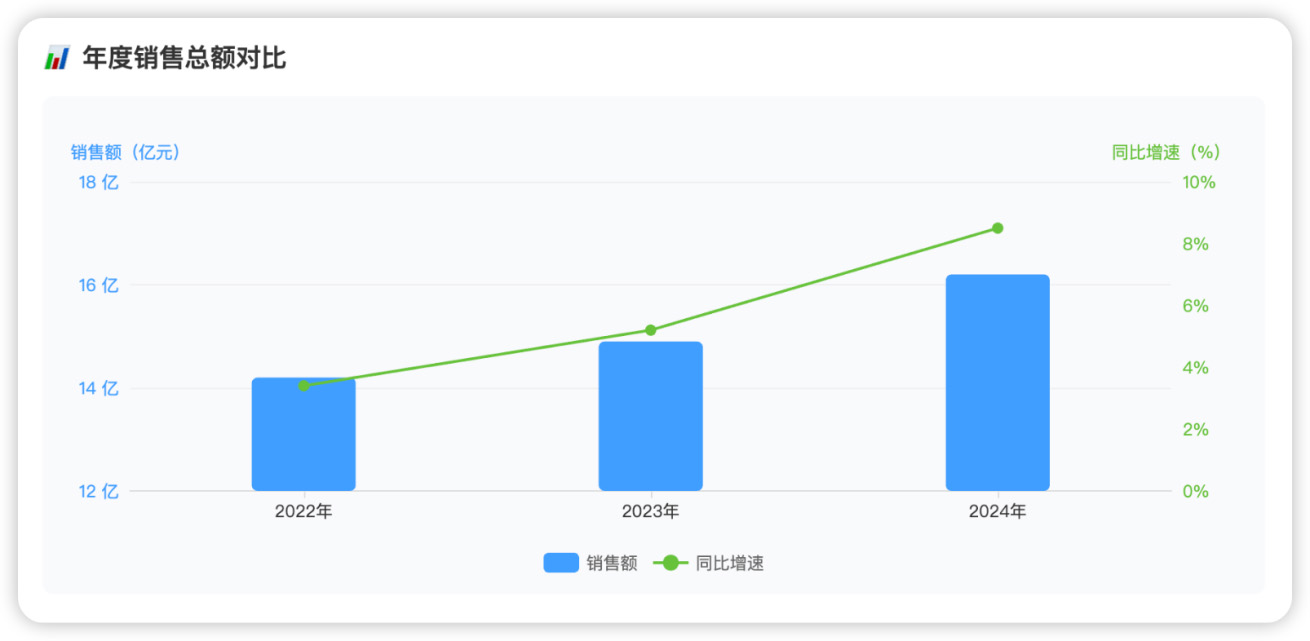Image resolution: width=1310 pixels, height=641 pixels.
Task: Click the chart title 年度销售总额对比
Action: (x=184, y=58)
